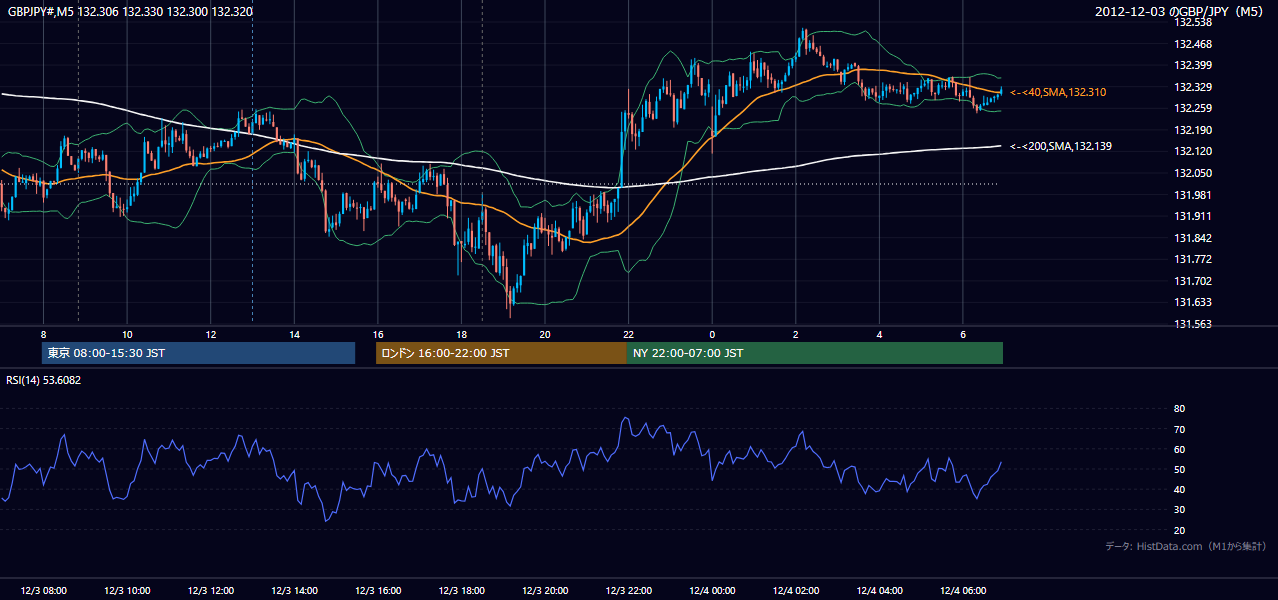
Task: Click hour label 4 under the price chart
Action: (879, 334)
